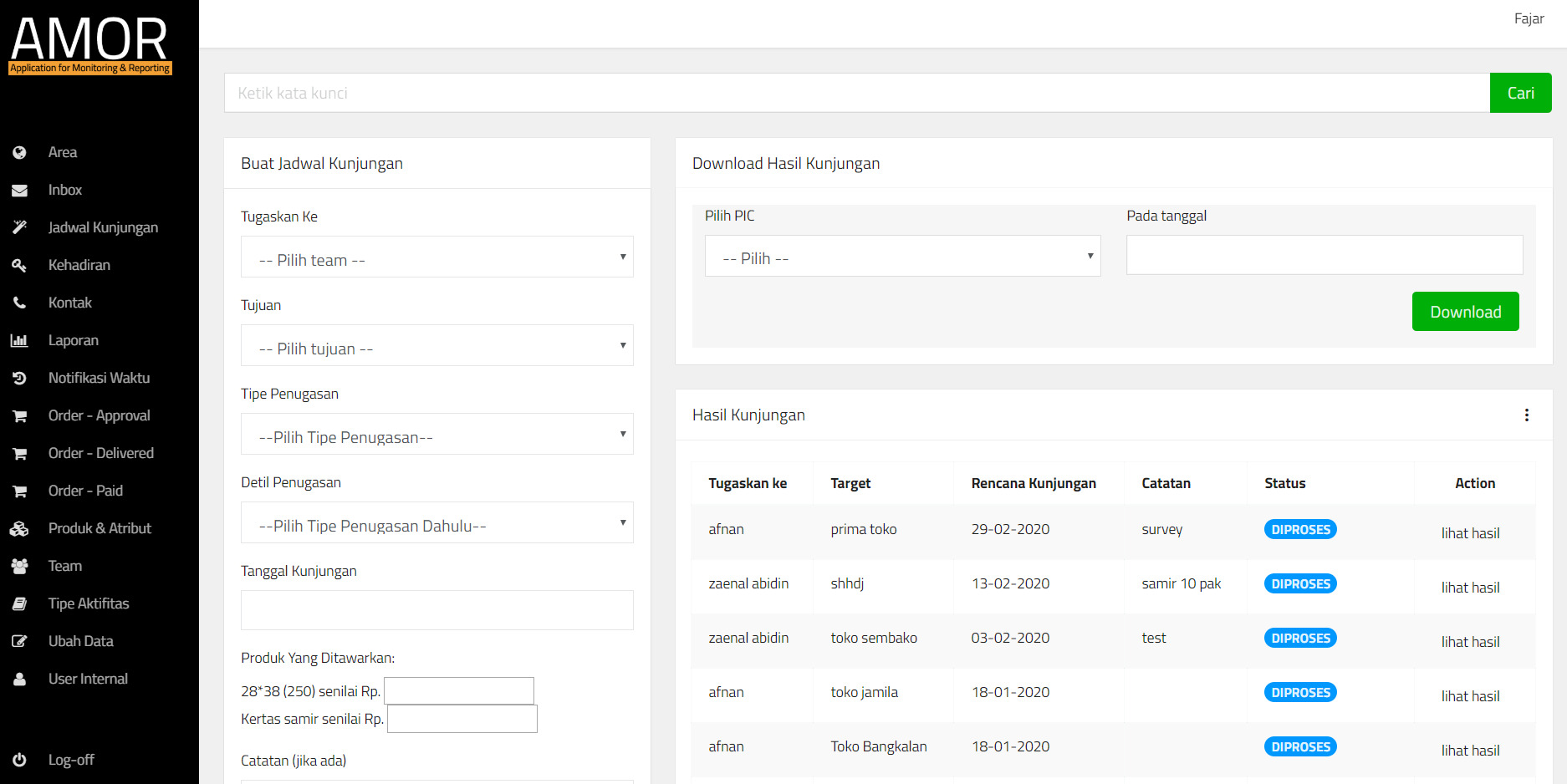Open the Area section via its globe icon
The image size is (1567, 784).
[19, 152]
